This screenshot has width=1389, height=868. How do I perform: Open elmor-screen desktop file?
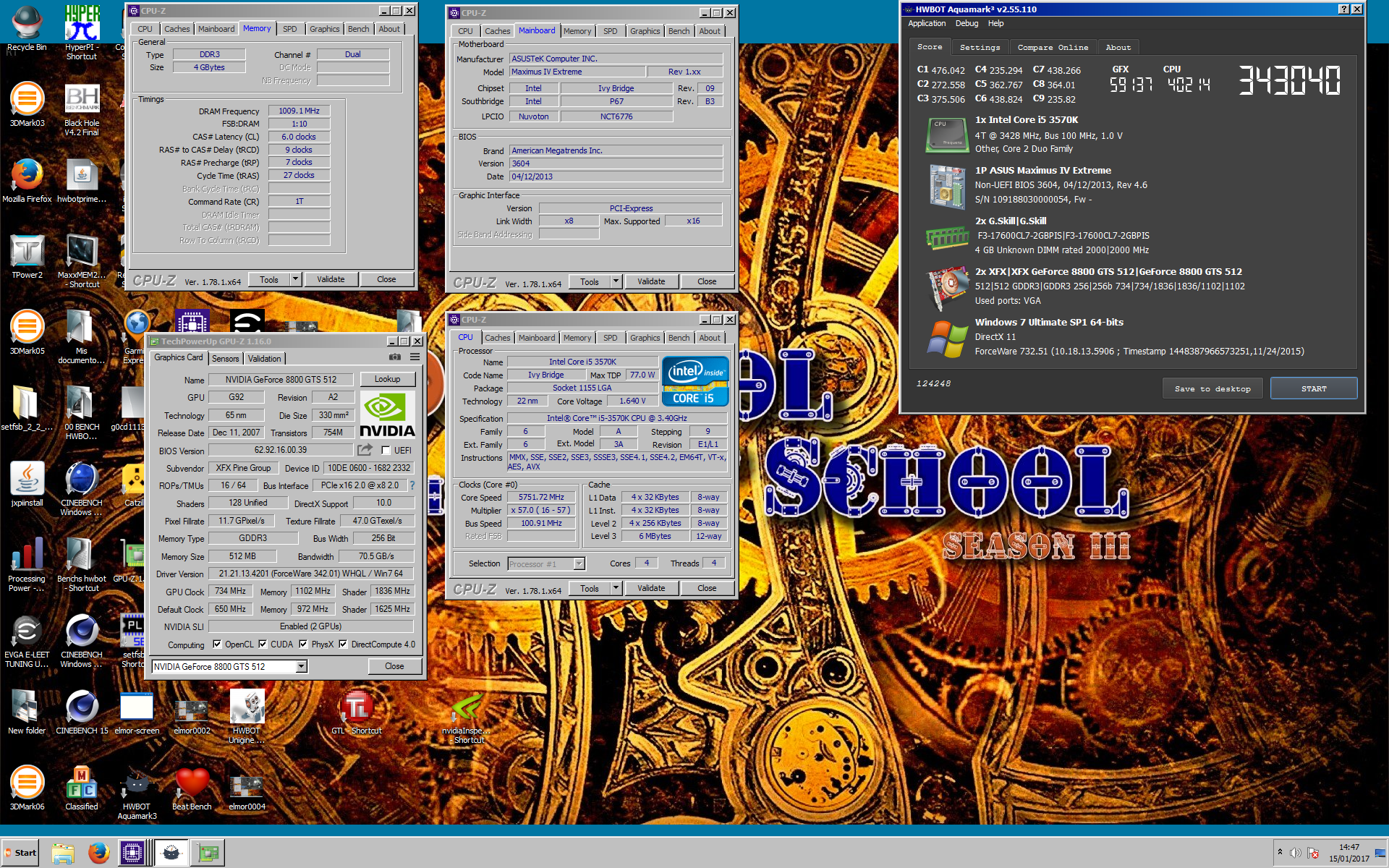pos(137,712)
